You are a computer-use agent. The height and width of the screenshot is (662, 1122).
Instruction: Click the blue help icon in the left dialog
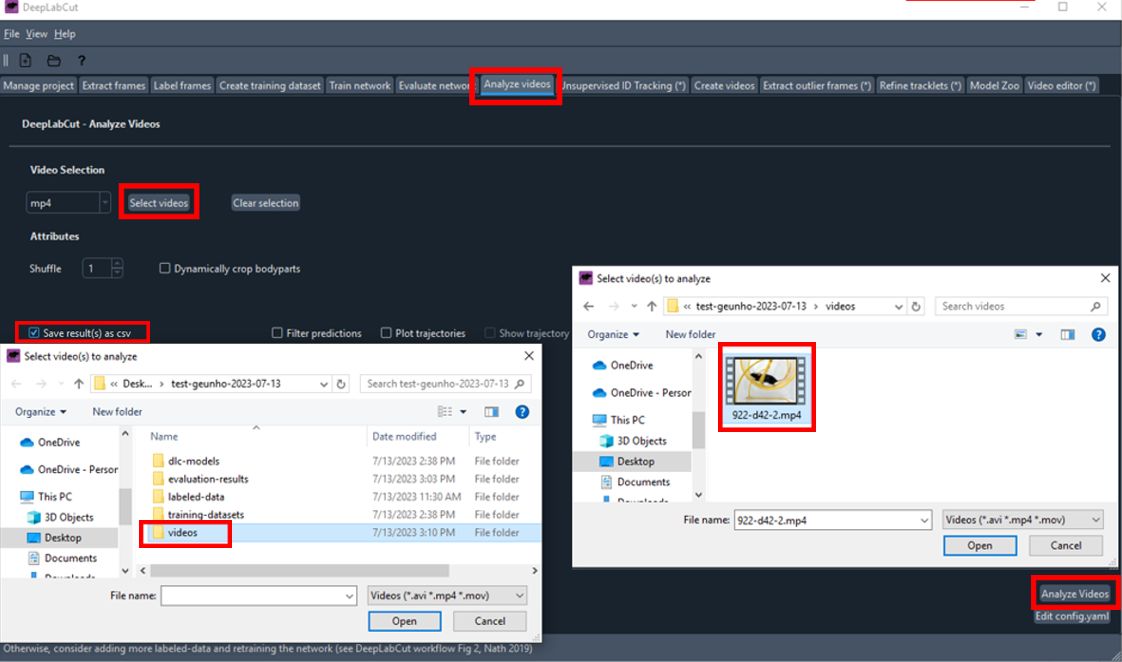click(522, 412)
